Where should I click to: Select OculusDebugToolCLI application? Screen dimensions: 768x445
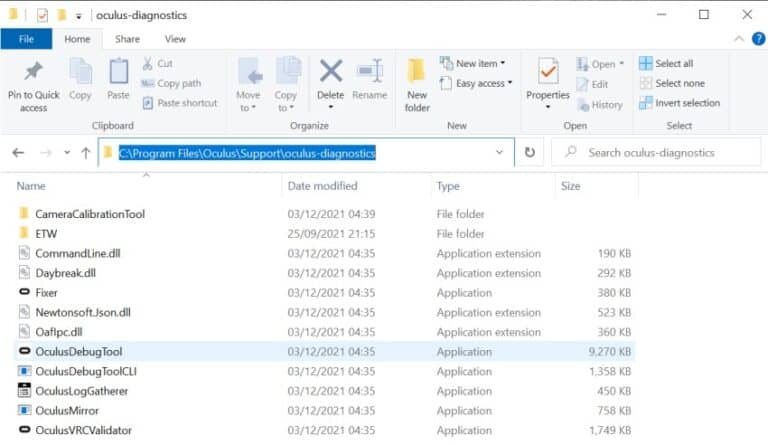[x=86, y=372]
